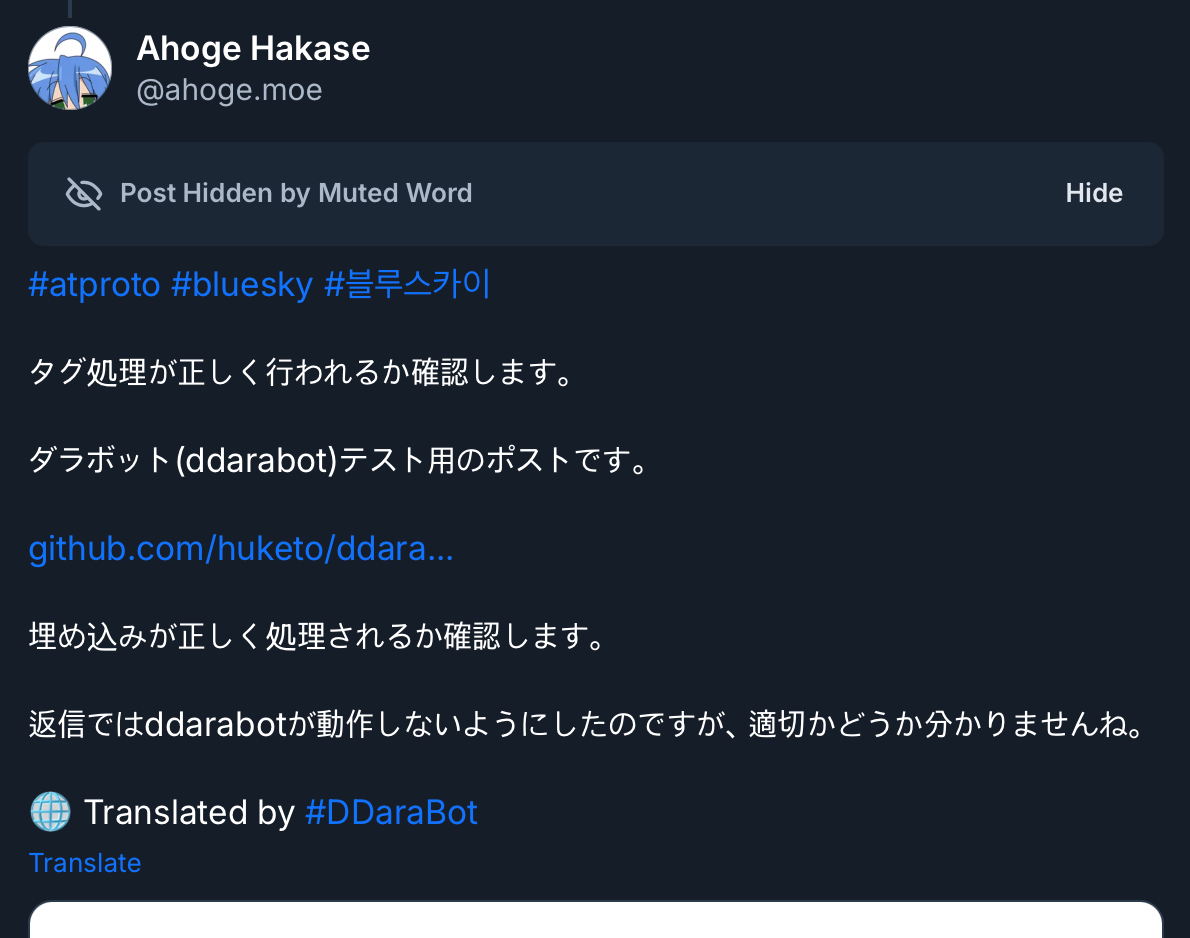Image resolution: width=1190 pixels, height=938 pixels.
Task: Open the white embed card at bottom
Action: 595,920
